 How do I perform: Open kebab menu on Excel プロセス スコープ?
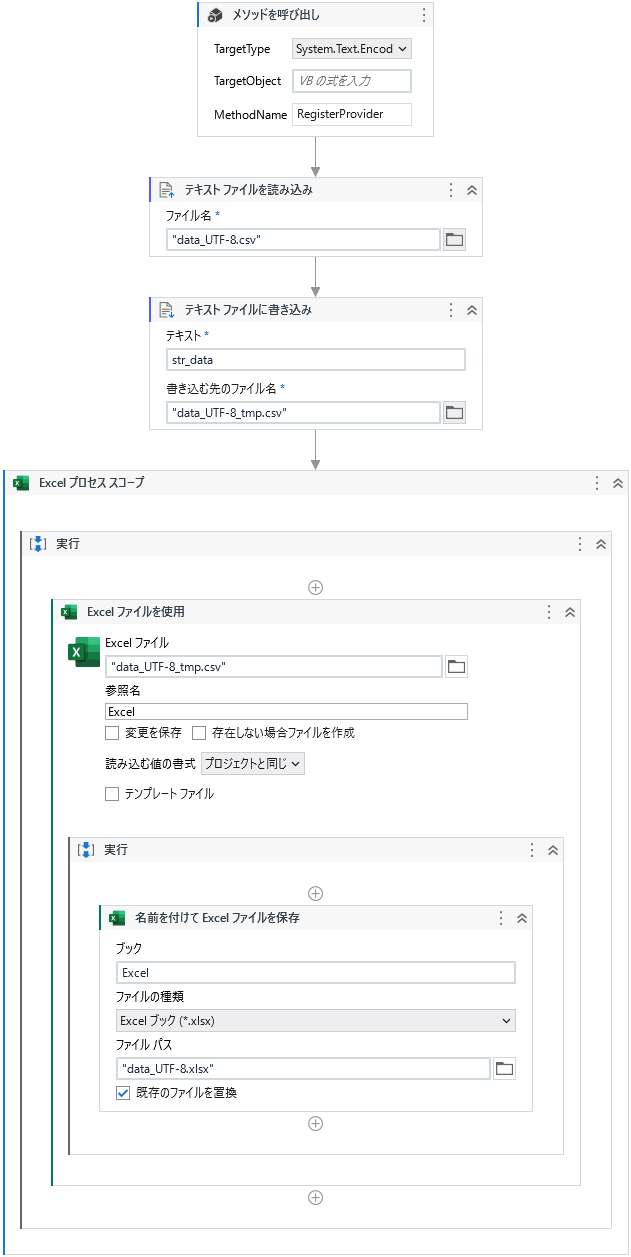pos(597,482)
